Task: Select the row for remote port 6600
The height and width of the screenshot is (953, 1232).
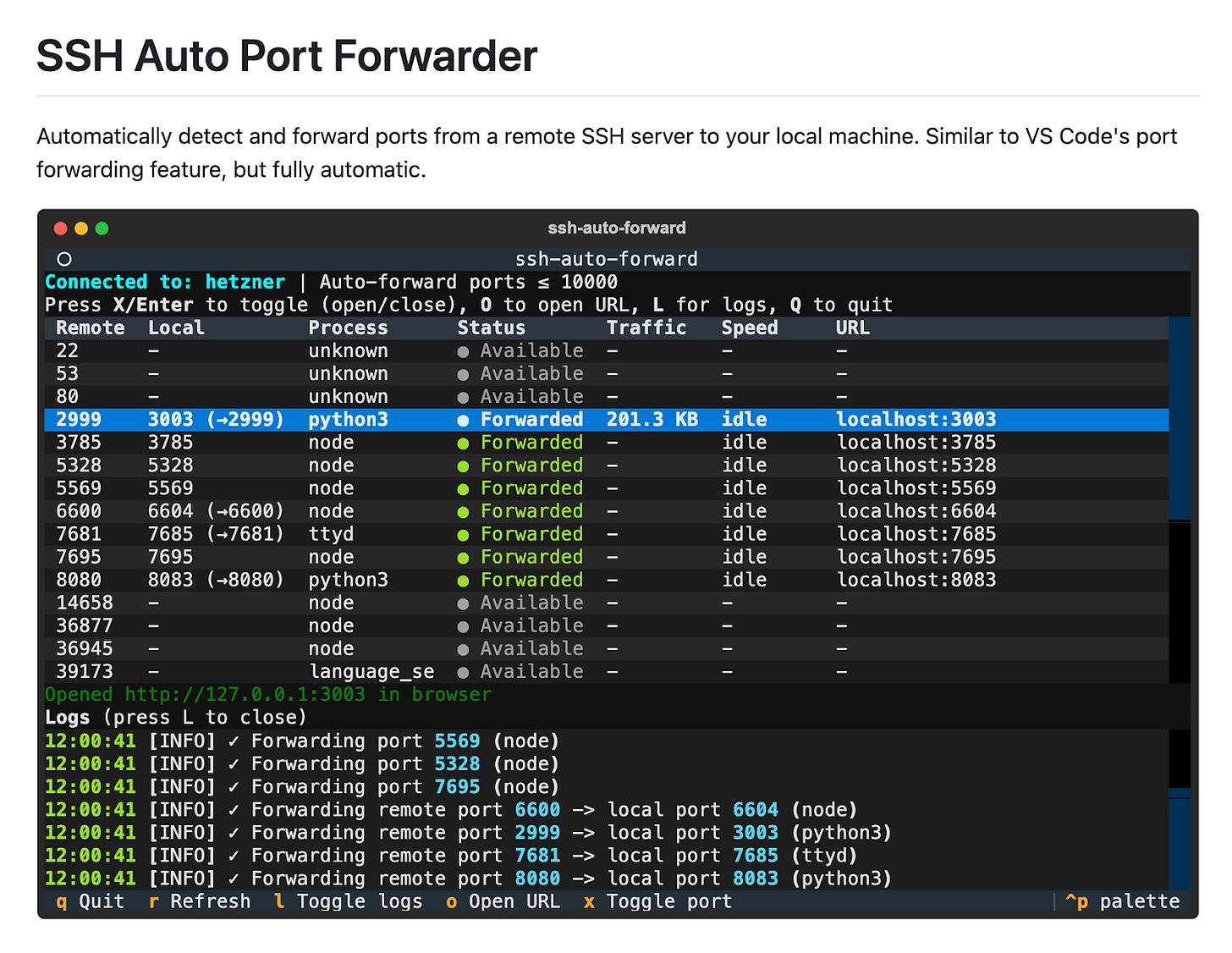Action: (x=606, y=511)
